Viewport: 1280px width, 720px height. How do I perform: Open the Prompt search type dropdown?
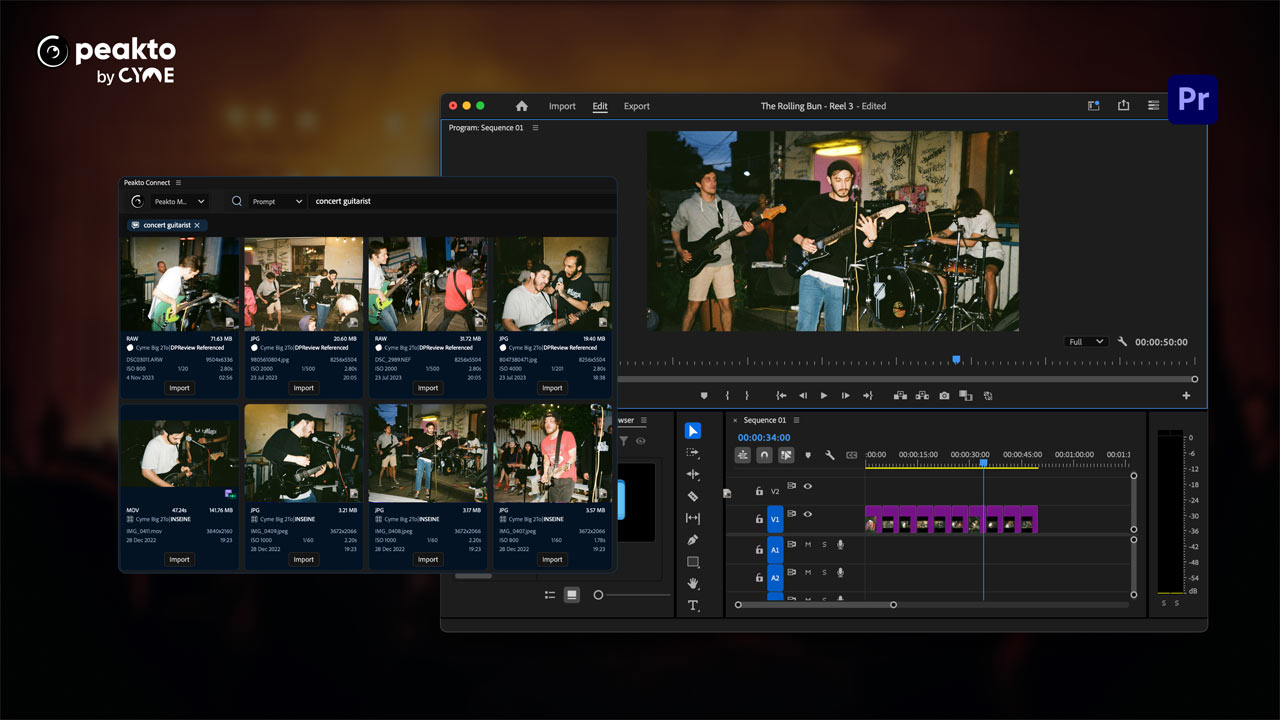point(277,201)
